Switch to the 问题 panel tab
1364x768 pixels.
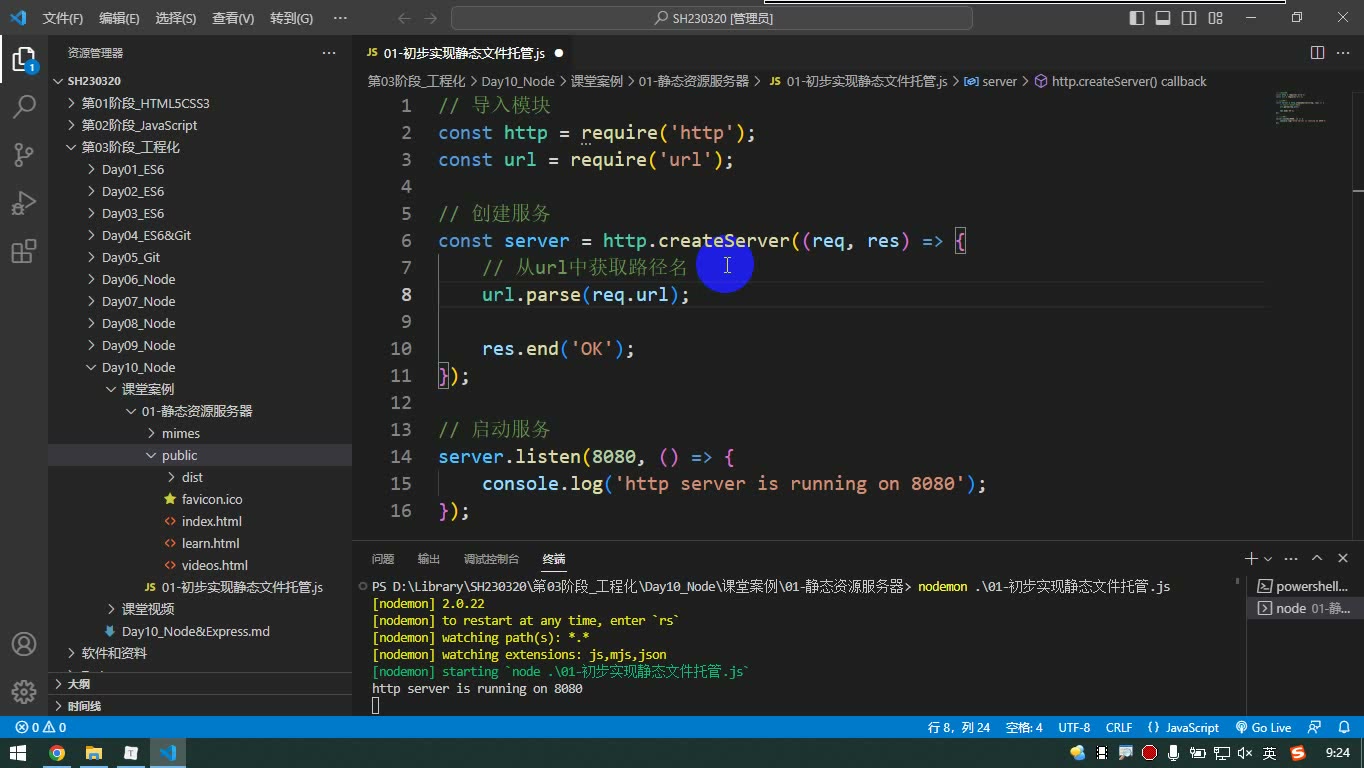[x=383, y=559]
